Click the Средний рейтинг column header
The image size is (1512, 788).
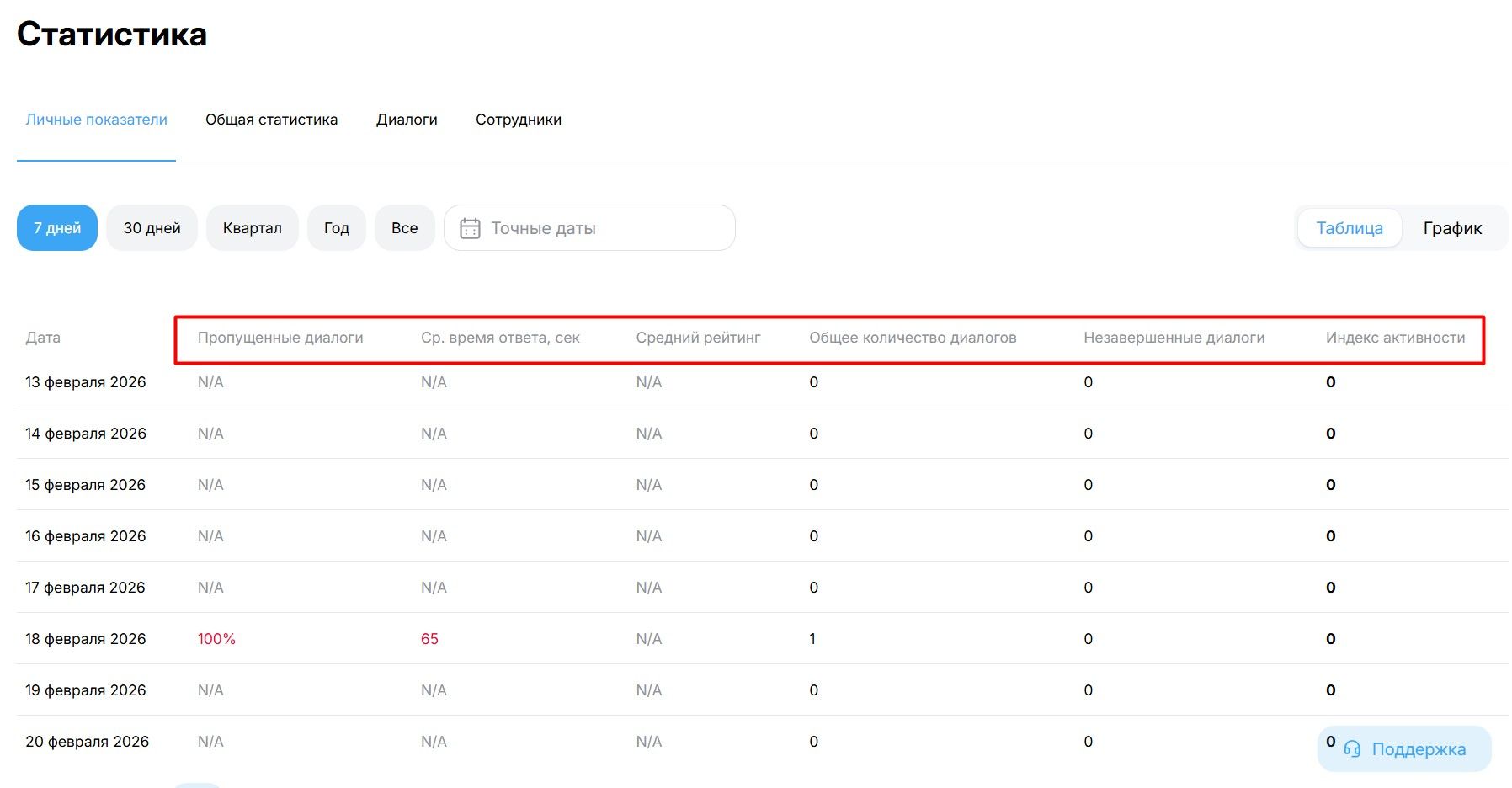(x=698, y=338)
